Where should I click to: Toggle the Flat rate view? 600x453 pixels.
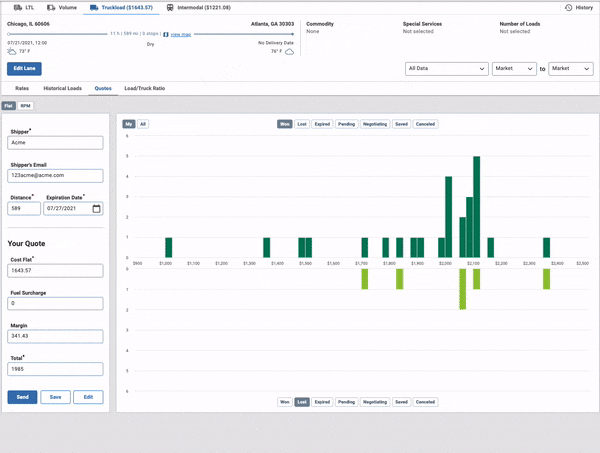(x=8, y=106)
